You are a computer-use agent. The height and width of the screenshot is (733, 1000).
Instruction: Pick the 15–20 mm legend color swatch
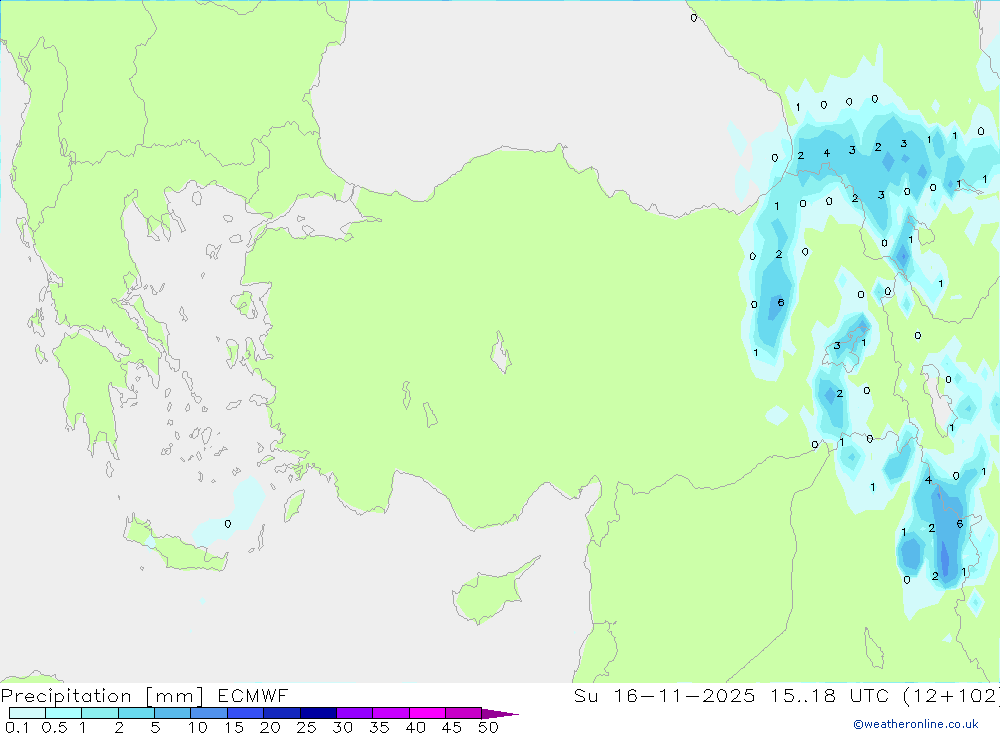[x=246, y=713]
